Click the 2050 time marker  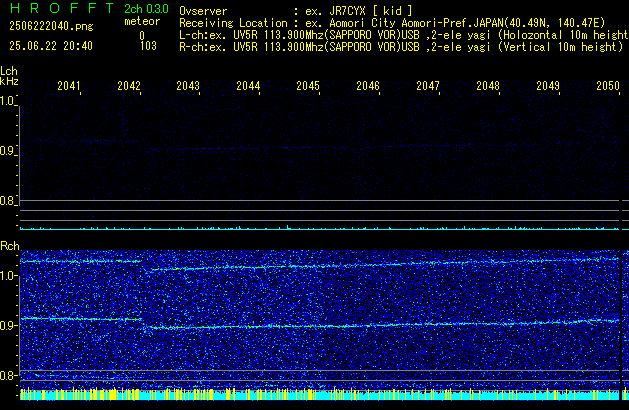click(x=608, y=86)
